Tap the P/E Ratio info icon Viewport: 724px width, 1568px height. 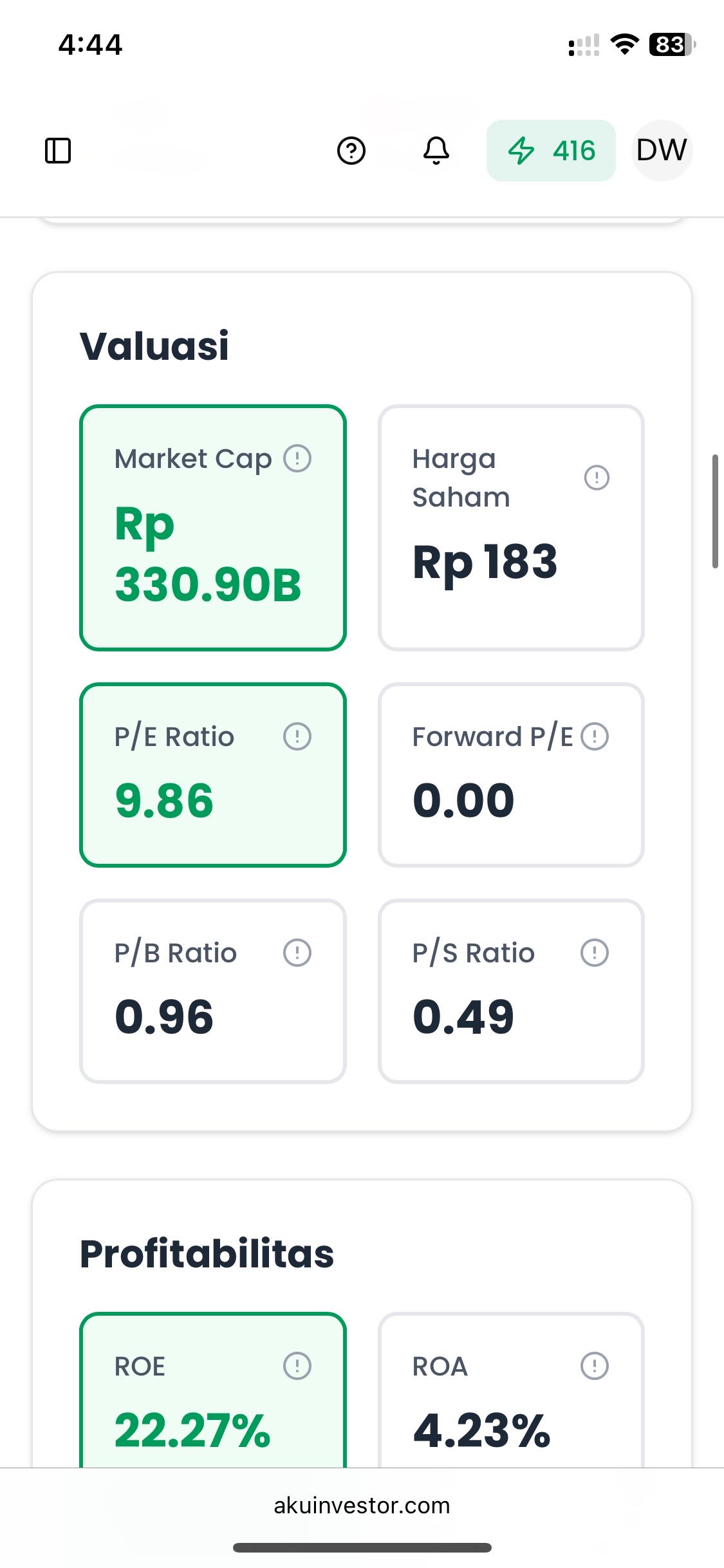coord(297,736)
